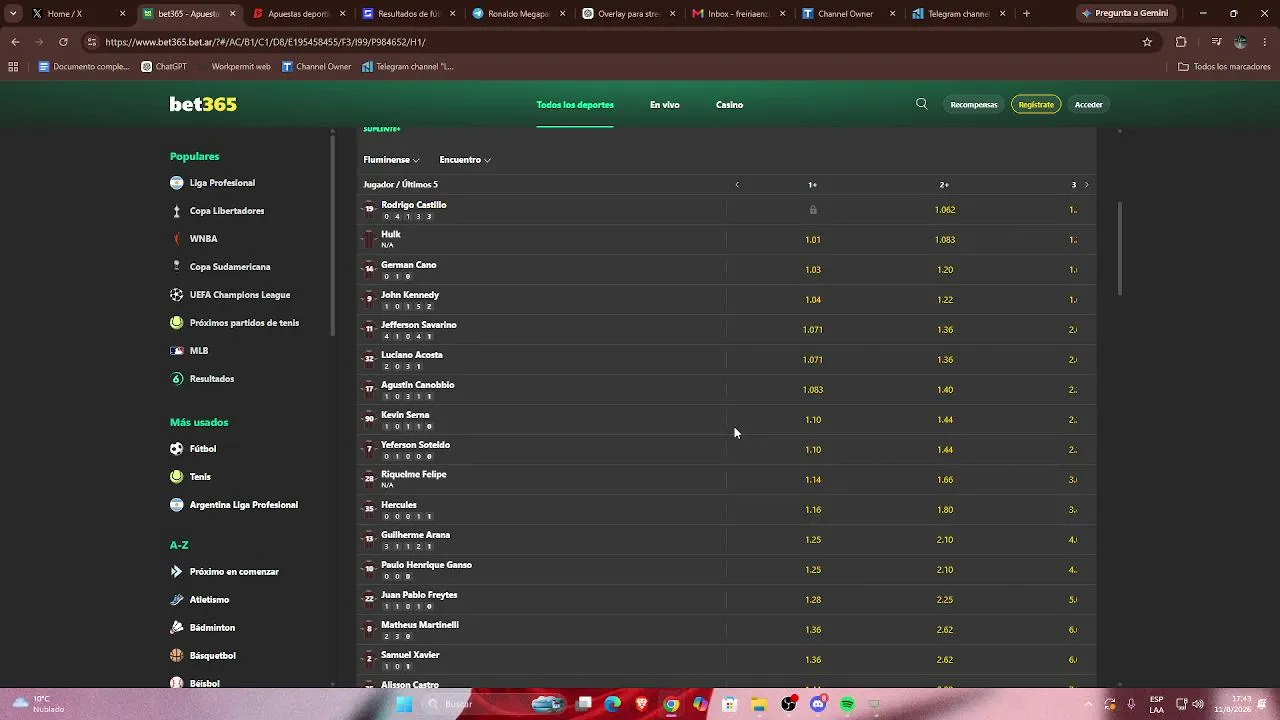Open File Explorer from taskbar
1280x720 pixels.
click(x=759, y=704)
